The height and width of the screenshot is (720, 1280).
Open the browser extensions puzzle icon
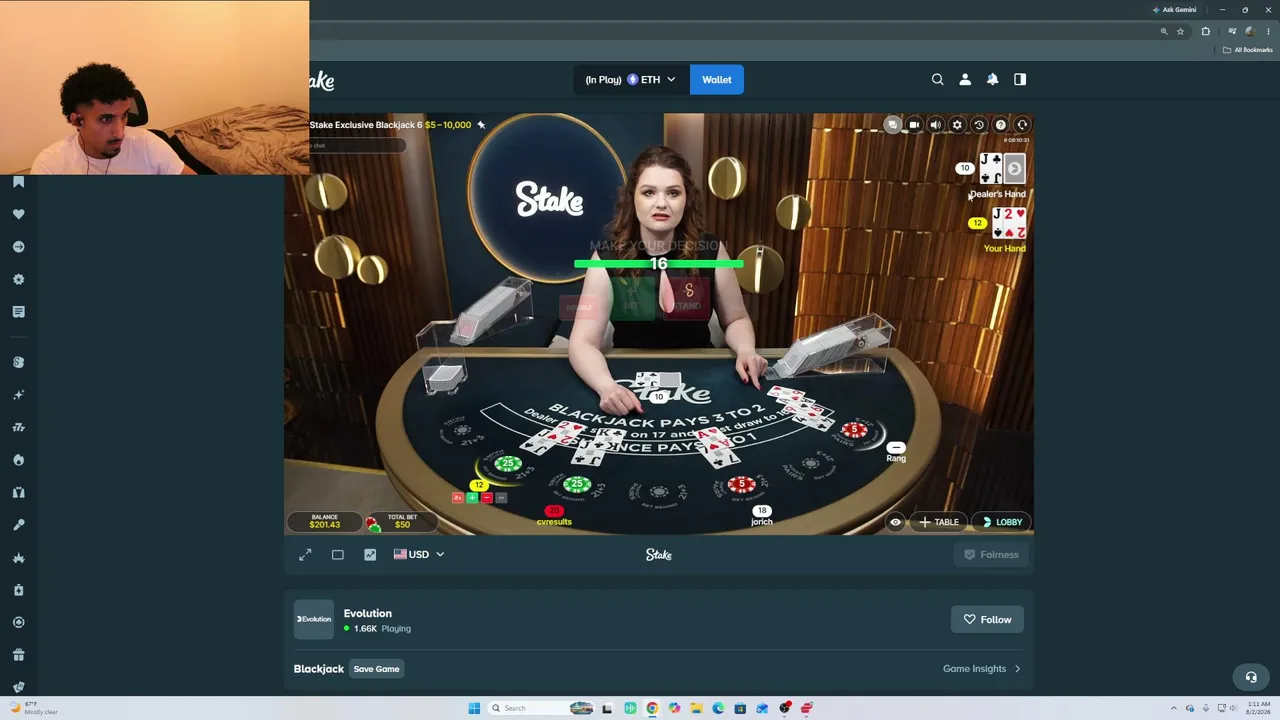pyautogui.click(x=1205, y=32)
